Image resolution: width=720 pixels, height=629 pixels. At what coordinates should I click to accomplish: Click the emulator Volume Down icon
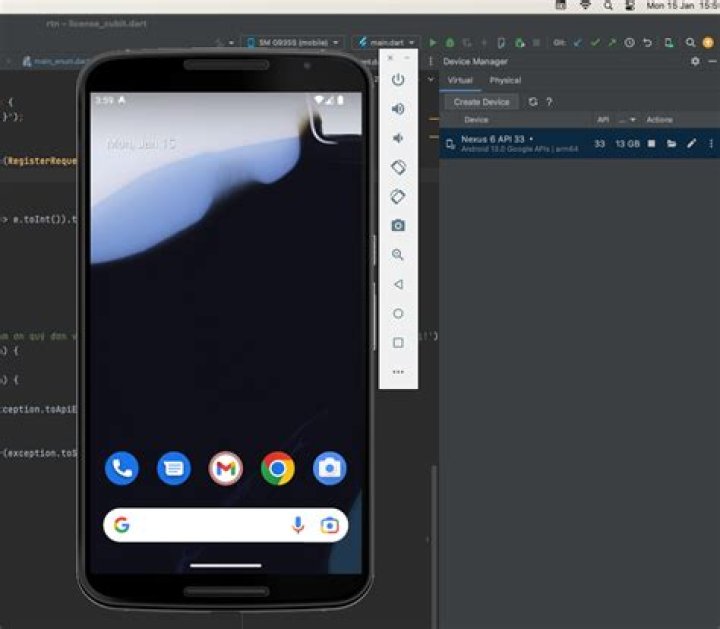pos(398,138)
